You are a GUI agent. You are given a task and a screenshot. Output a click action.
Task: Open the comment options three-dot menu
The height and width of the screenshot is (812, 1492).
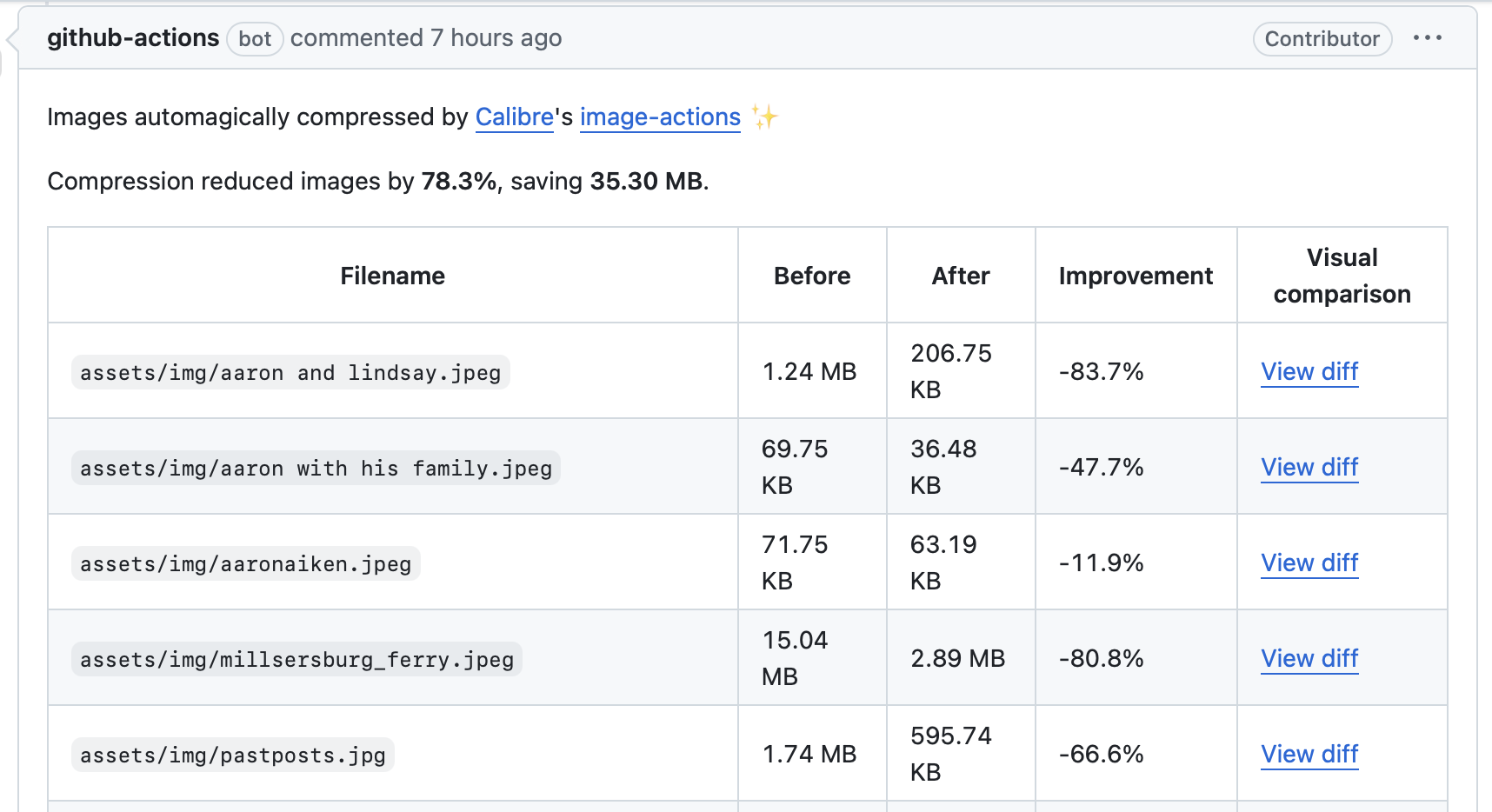pyautogui.click(x=1427, y=38)
